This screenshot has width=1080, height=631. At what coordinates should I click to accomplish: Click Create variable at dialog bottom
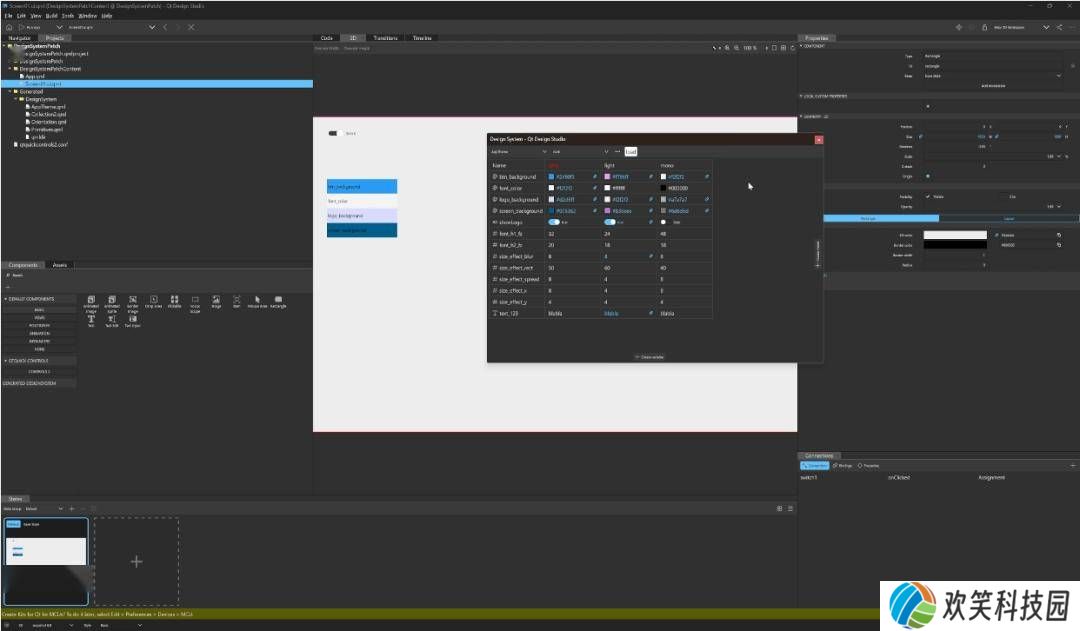pyautogui.click(x=650, y=358)
